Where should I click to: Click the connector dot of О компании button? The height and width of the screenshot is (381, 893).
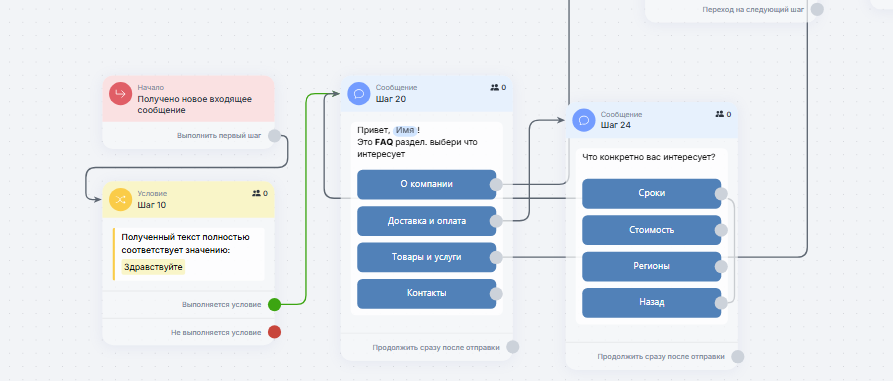coord(496,185)
